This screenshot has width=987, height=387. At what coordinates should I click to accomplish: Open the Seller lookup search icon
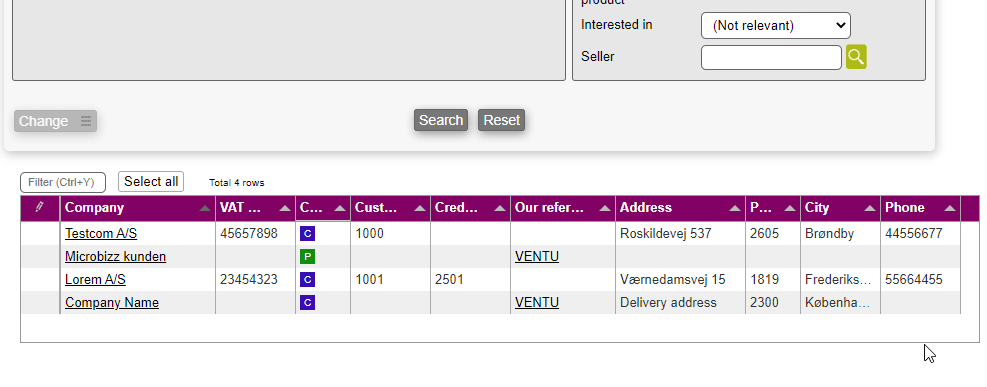point(856,57)
